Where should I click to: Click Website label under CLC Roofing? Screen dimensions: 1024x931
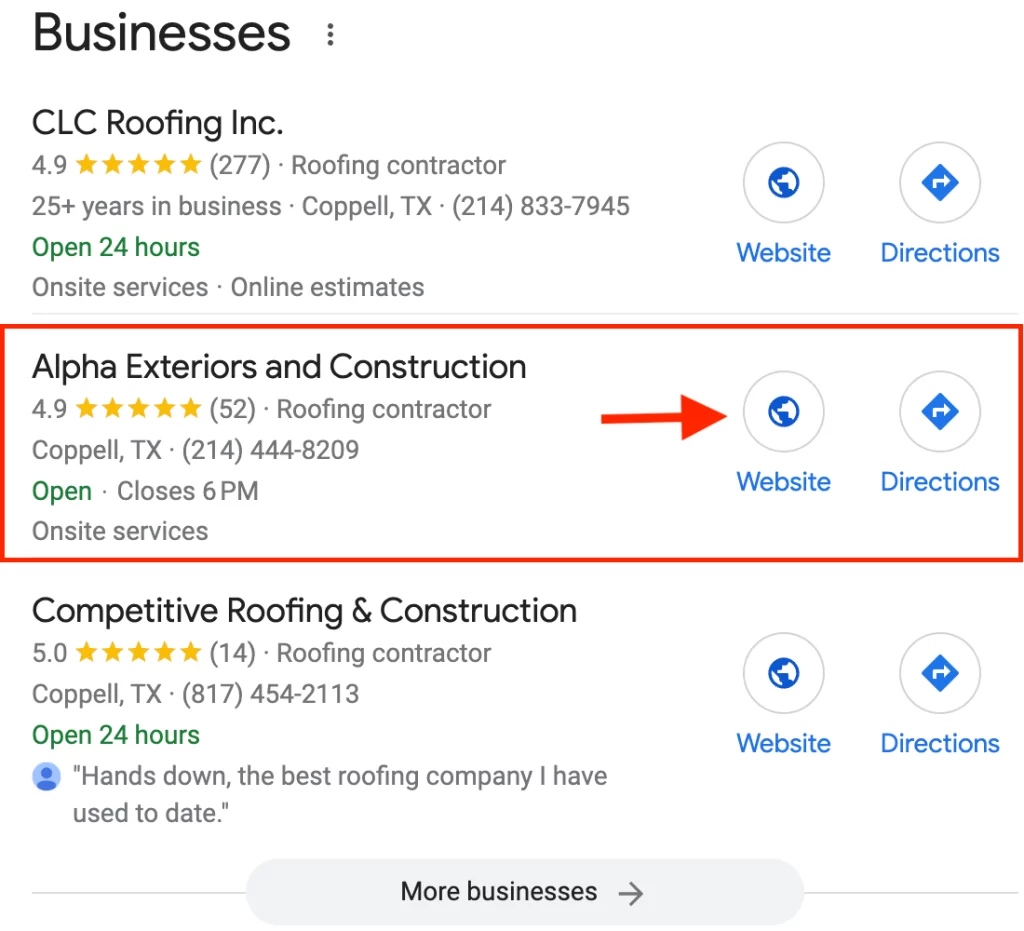point(784,253)
